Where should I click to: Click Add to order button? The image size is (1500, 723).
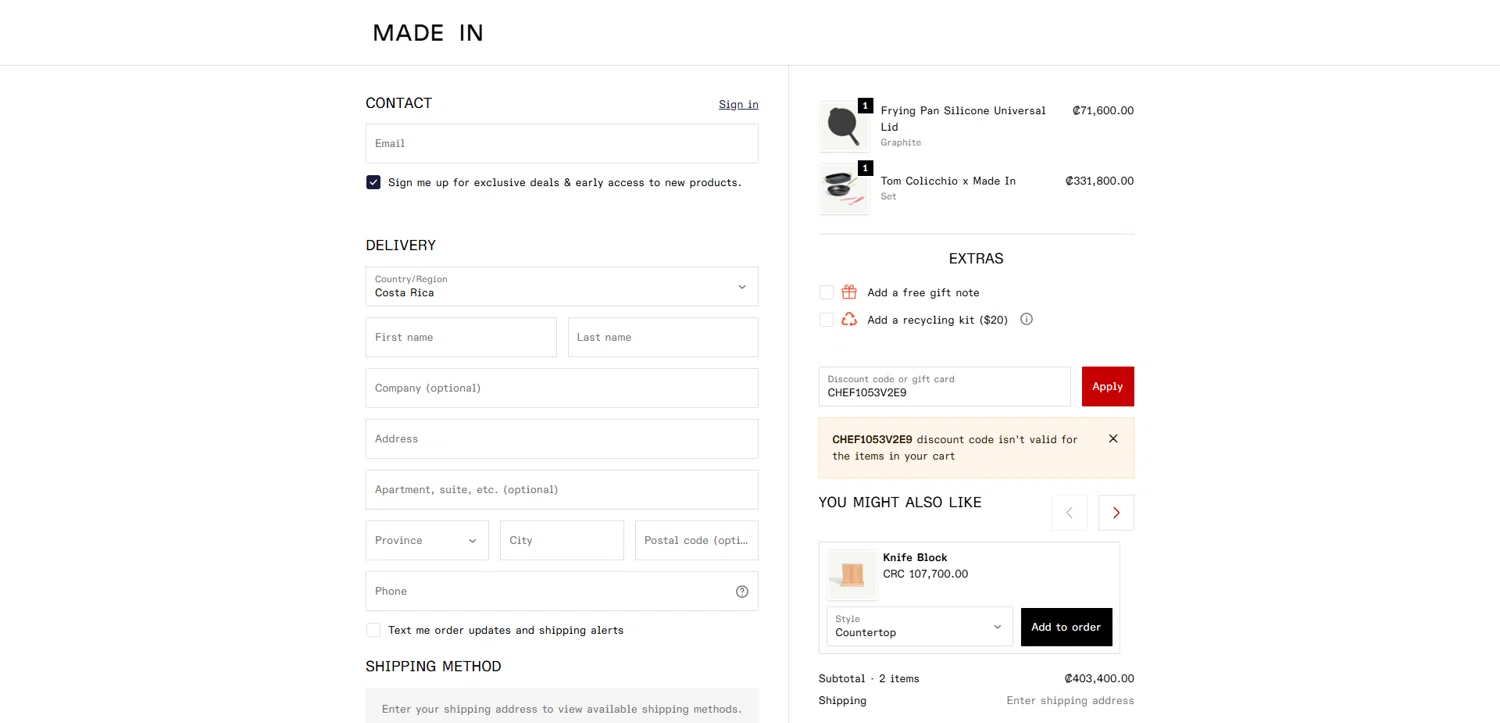coord(1066,627)
